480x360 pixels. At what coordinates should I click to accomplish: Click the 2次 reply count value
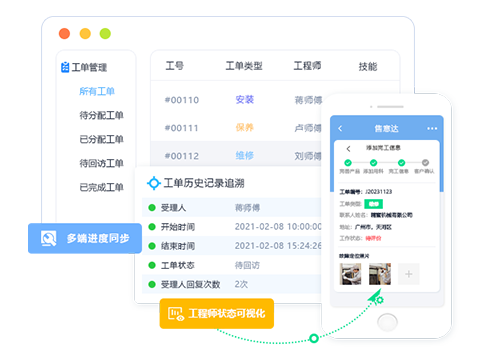[x=241, y=284]
